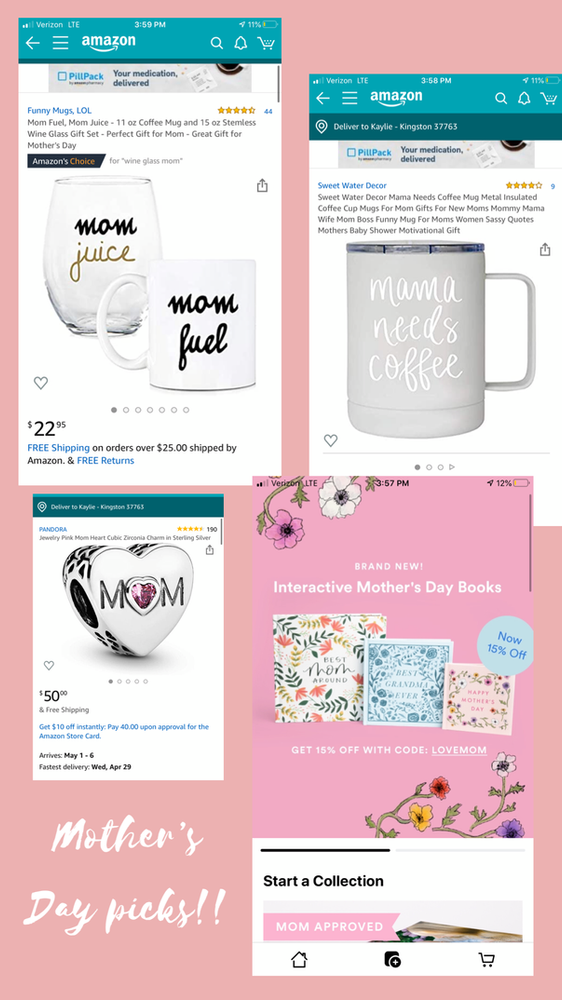The width and height of the screenshot is (562, 1000).
Task: Tap add-project icon in bottom navigation bar
Action: 392,959
